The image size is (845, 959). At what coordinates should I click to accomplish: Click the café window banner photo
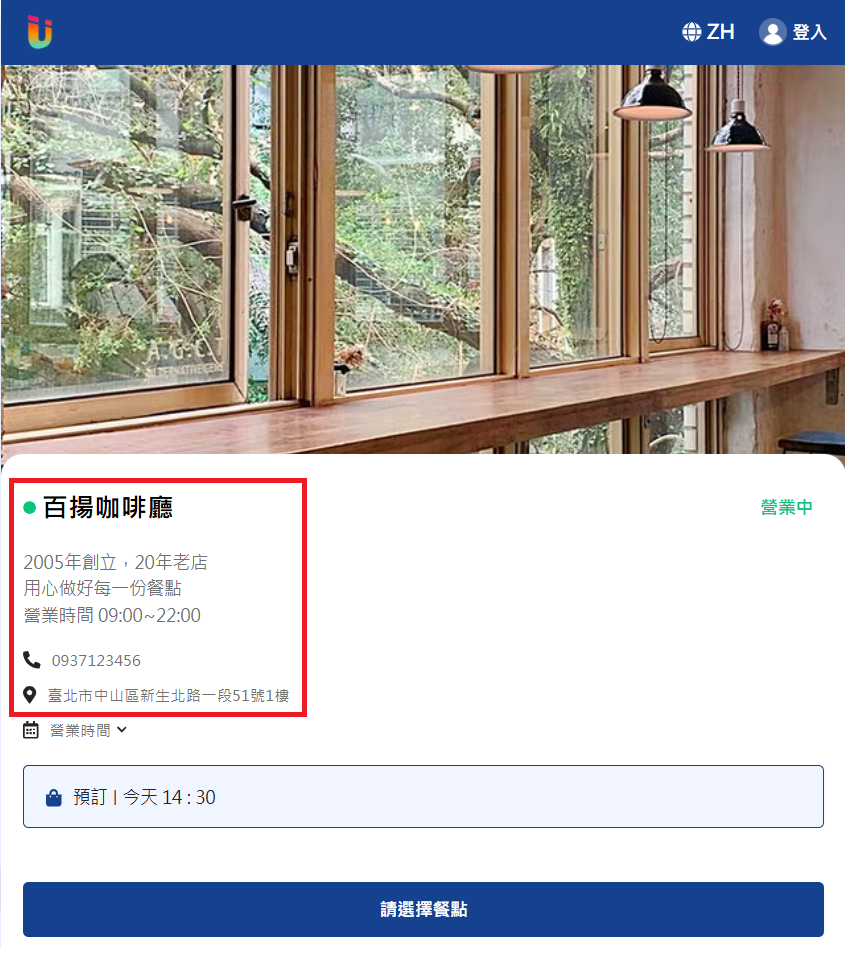(x=423, y=259)
